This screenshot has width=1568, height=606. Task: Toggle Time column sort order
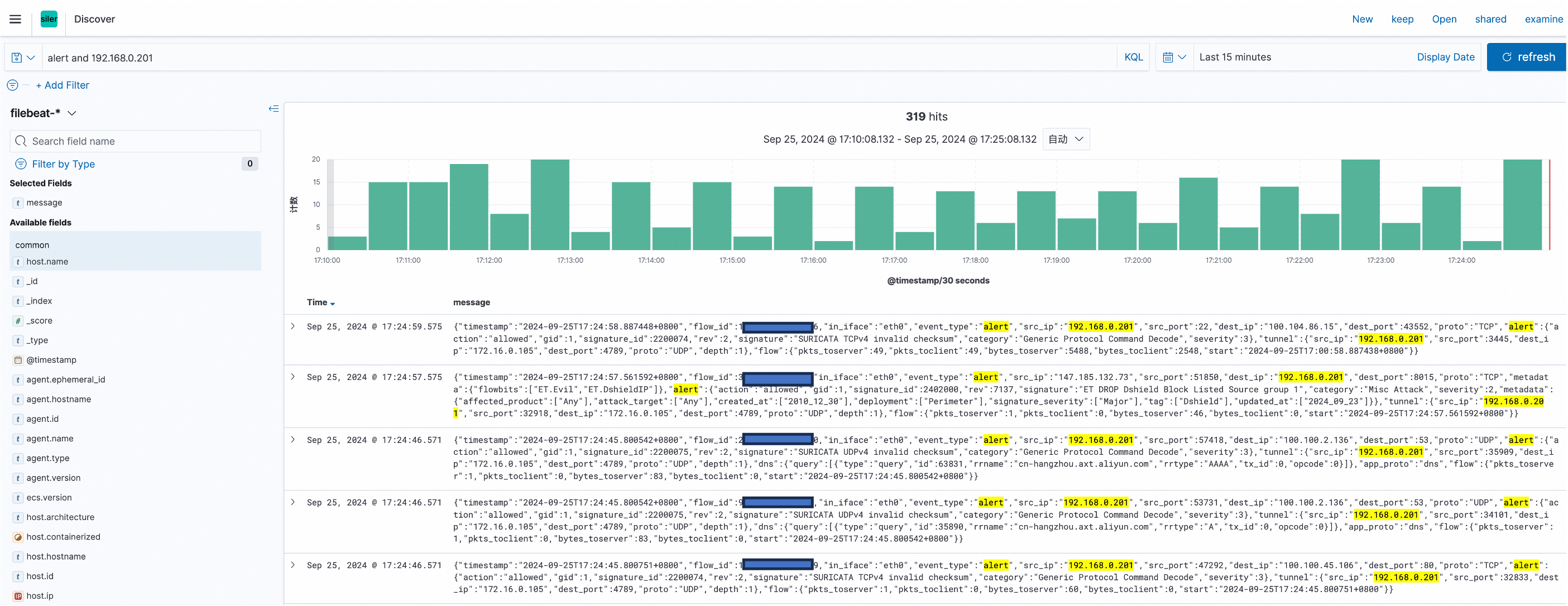click(x=321, y=302)
